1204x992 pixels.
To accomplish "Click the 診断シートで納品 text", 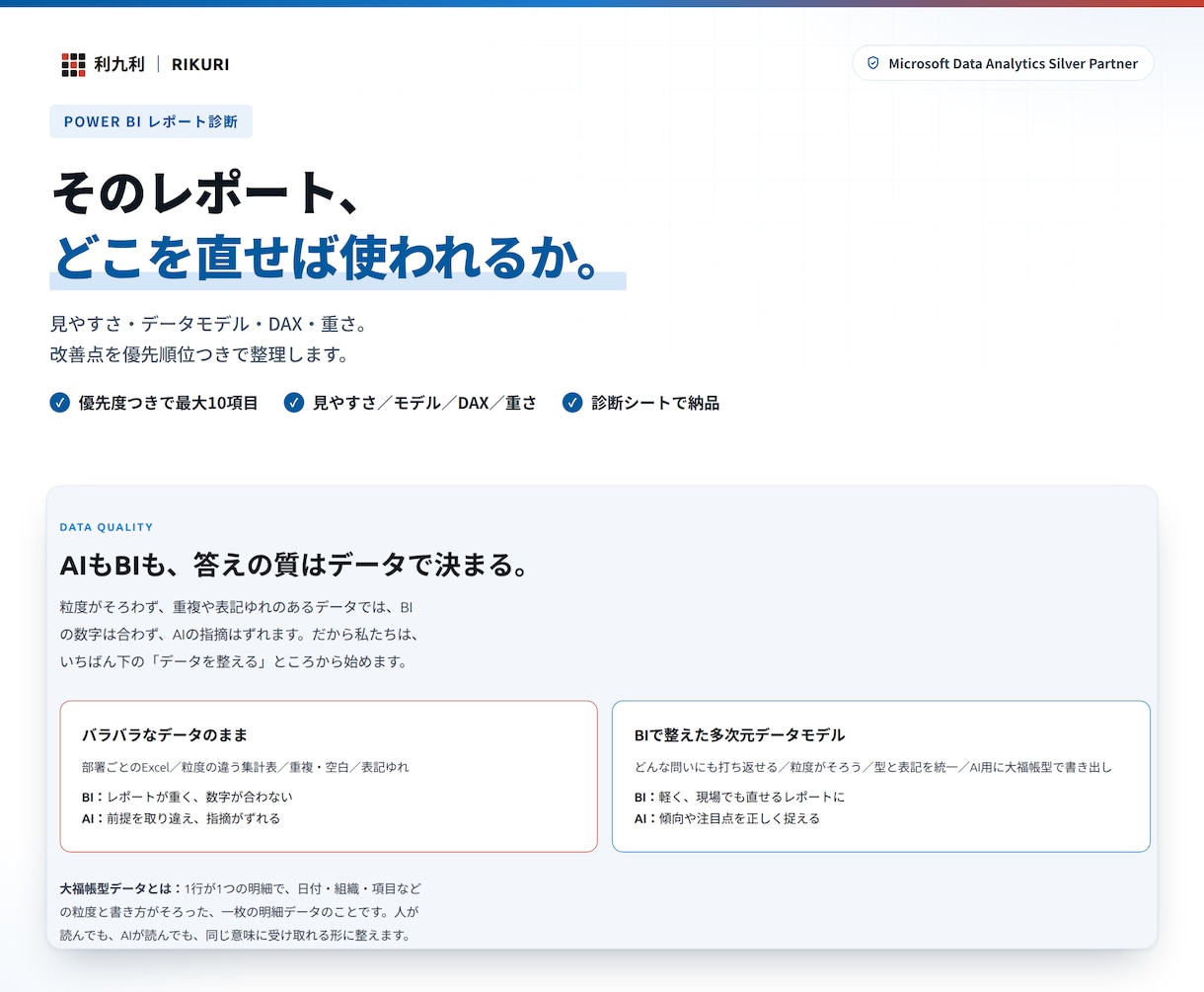I will (655, 403).
